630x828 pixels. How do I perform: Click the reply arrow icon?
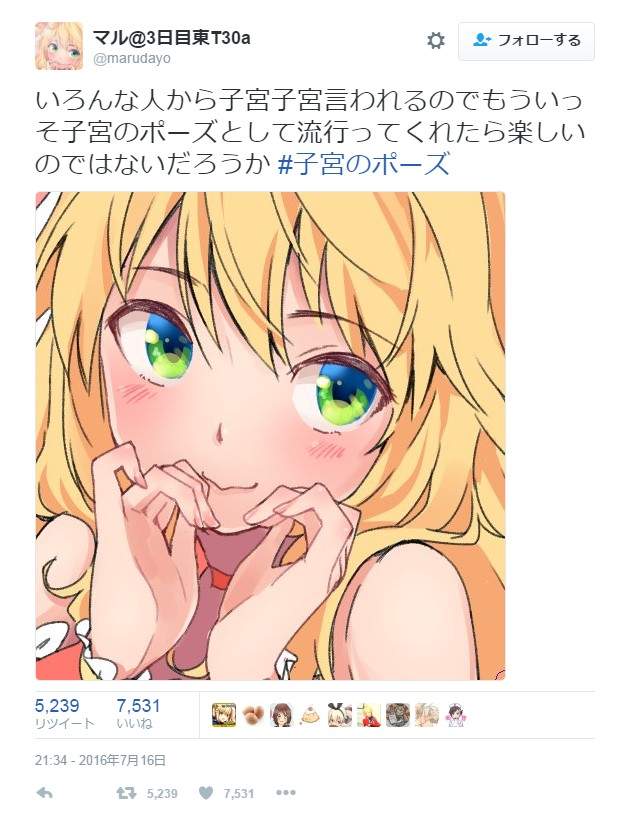(45, 793)
